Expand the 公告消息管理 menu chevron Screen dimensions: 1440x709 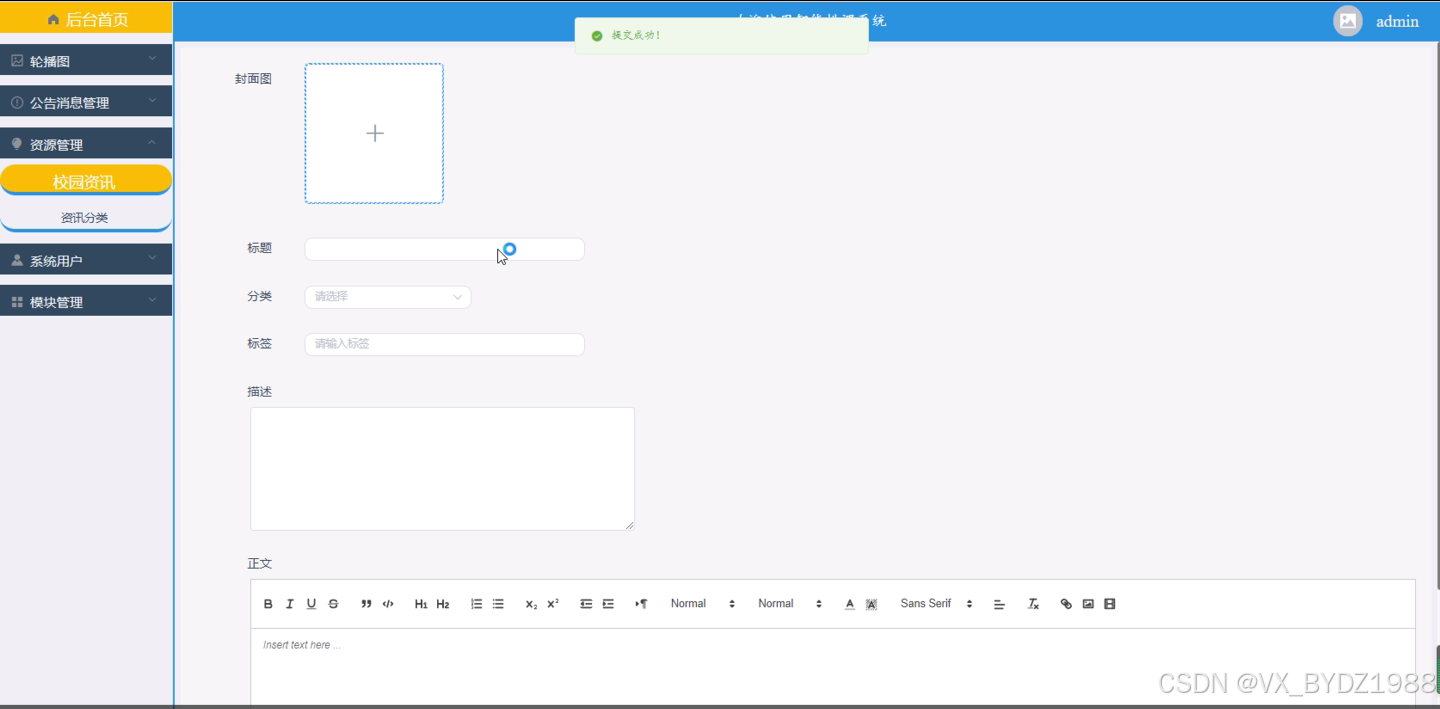coord(153,101)
